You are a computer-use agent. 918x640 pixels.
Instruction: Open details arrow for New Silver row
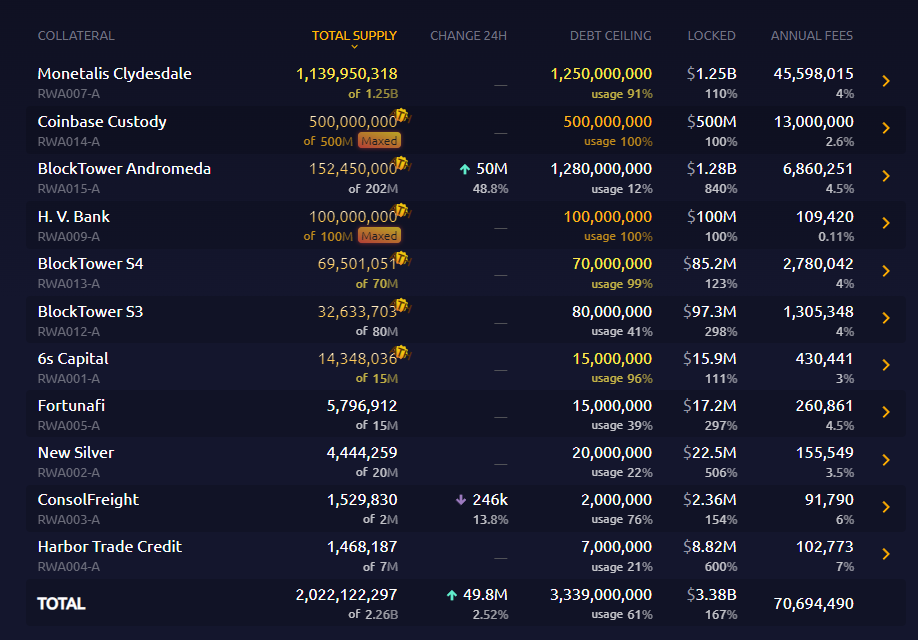coord(886,460)
